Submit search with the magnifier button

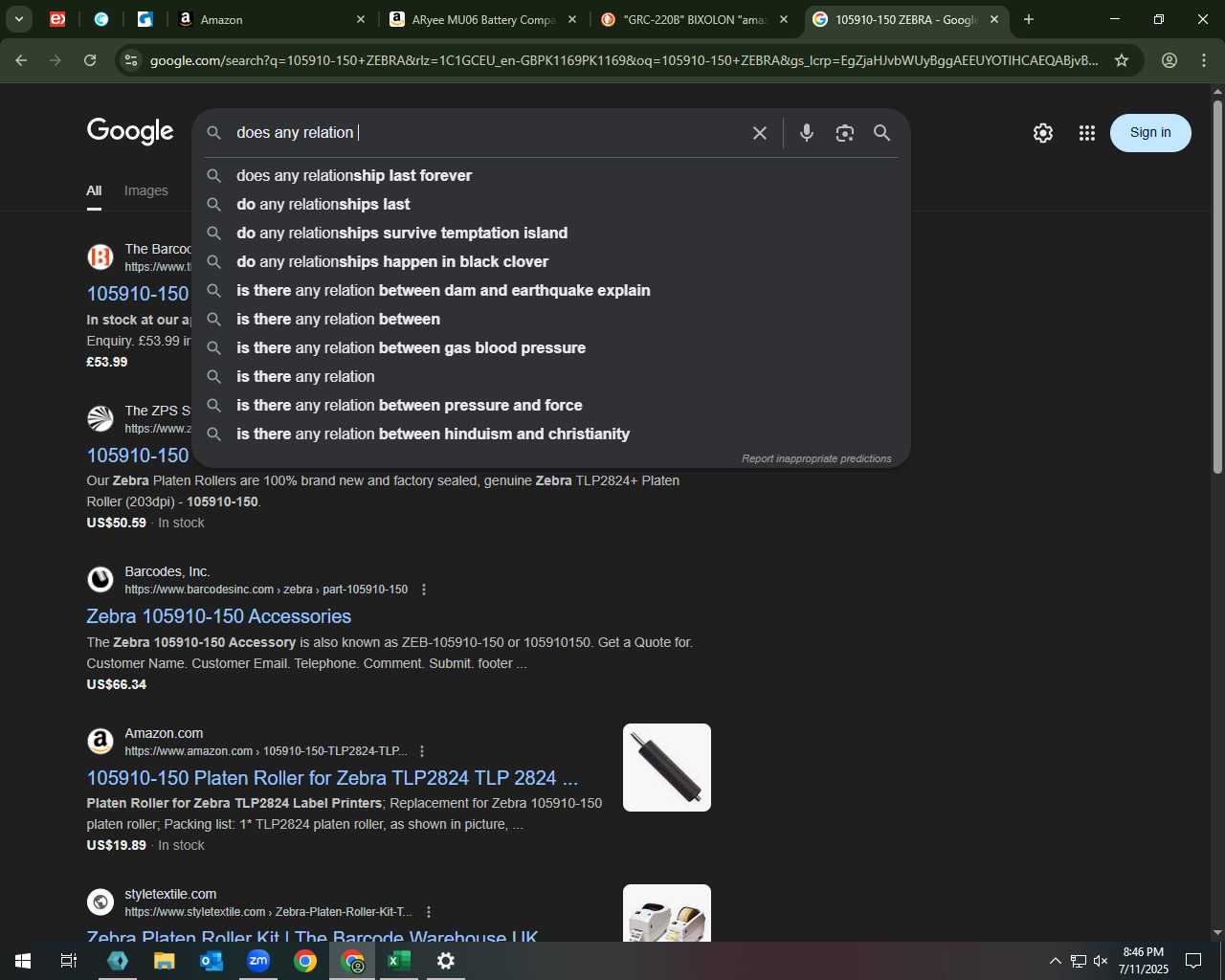(882, 133)
